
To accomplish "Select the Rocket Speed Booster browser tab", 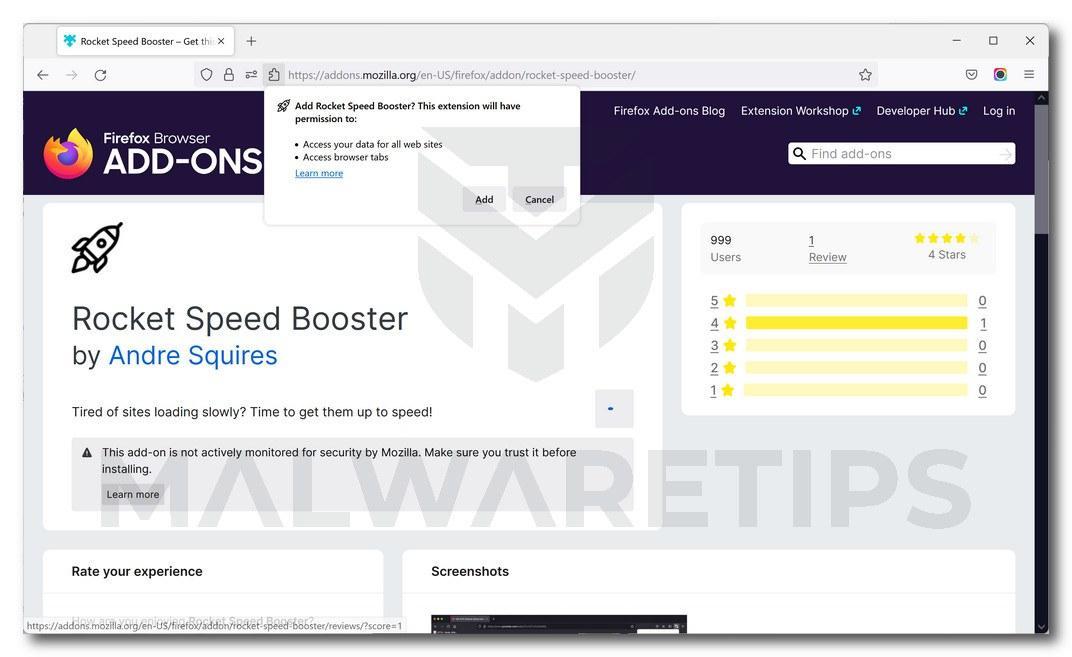I will 146,41.
